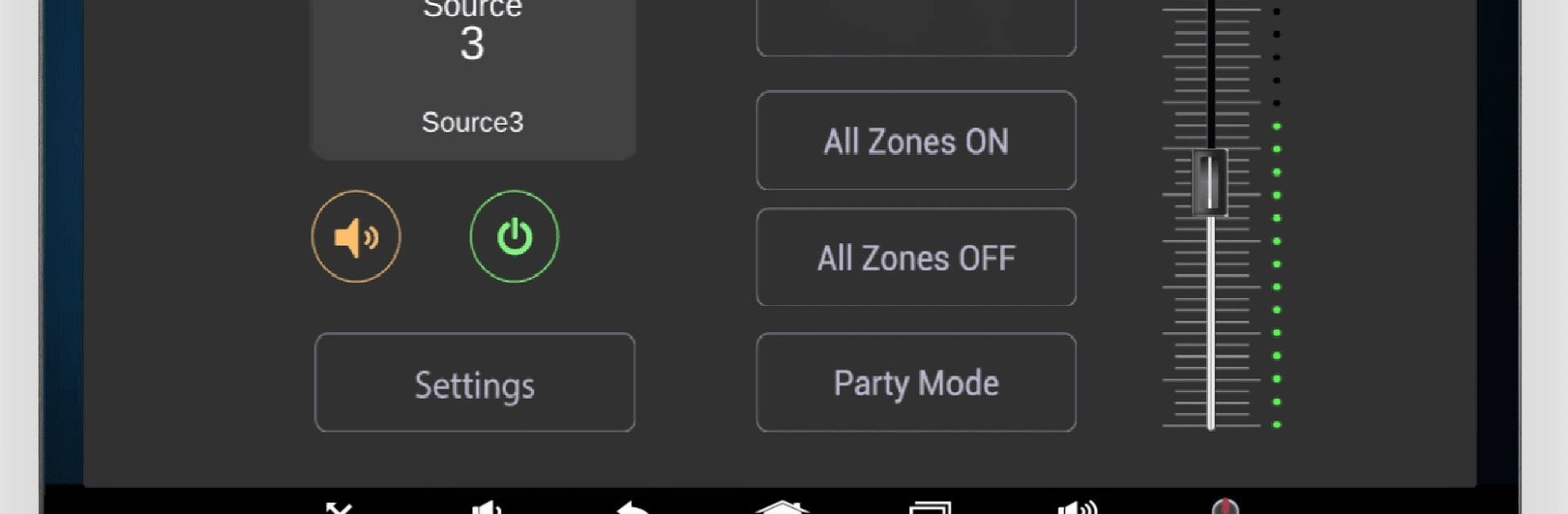Toggle zone power with the green power icon
Viewport: 1568px width, 514px height.
(x=514, y=237)
